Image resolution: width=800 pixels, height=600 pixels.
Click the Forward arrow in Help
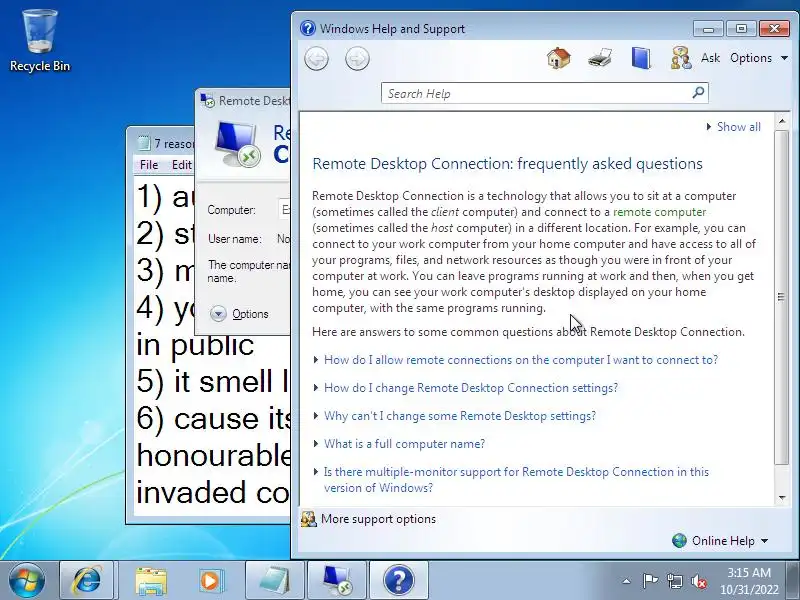coord(357,59)
